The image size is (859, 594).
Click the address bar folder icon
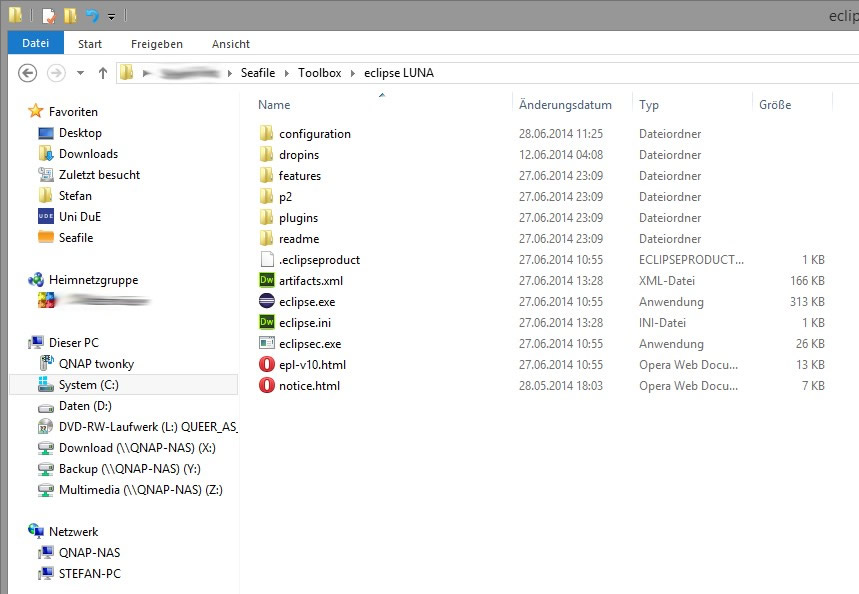[x=127, y=72]
